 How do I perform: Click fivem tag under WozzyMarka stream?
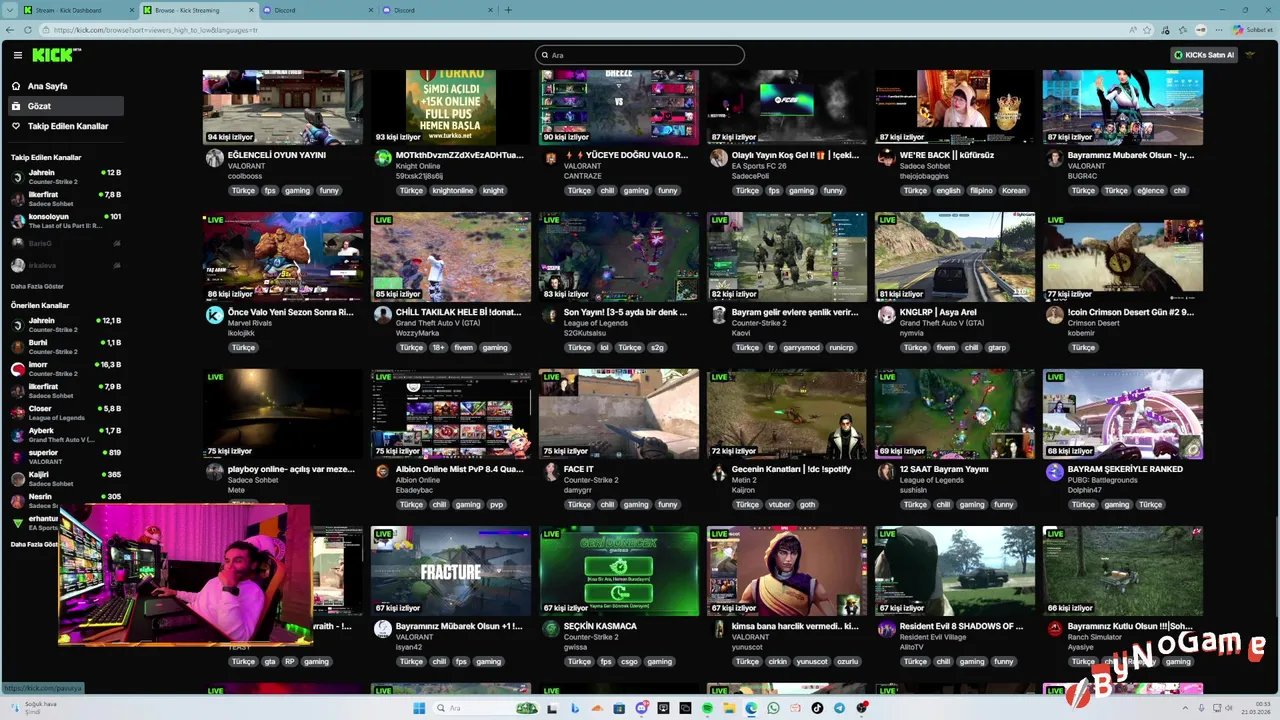[x=463, y=347]
